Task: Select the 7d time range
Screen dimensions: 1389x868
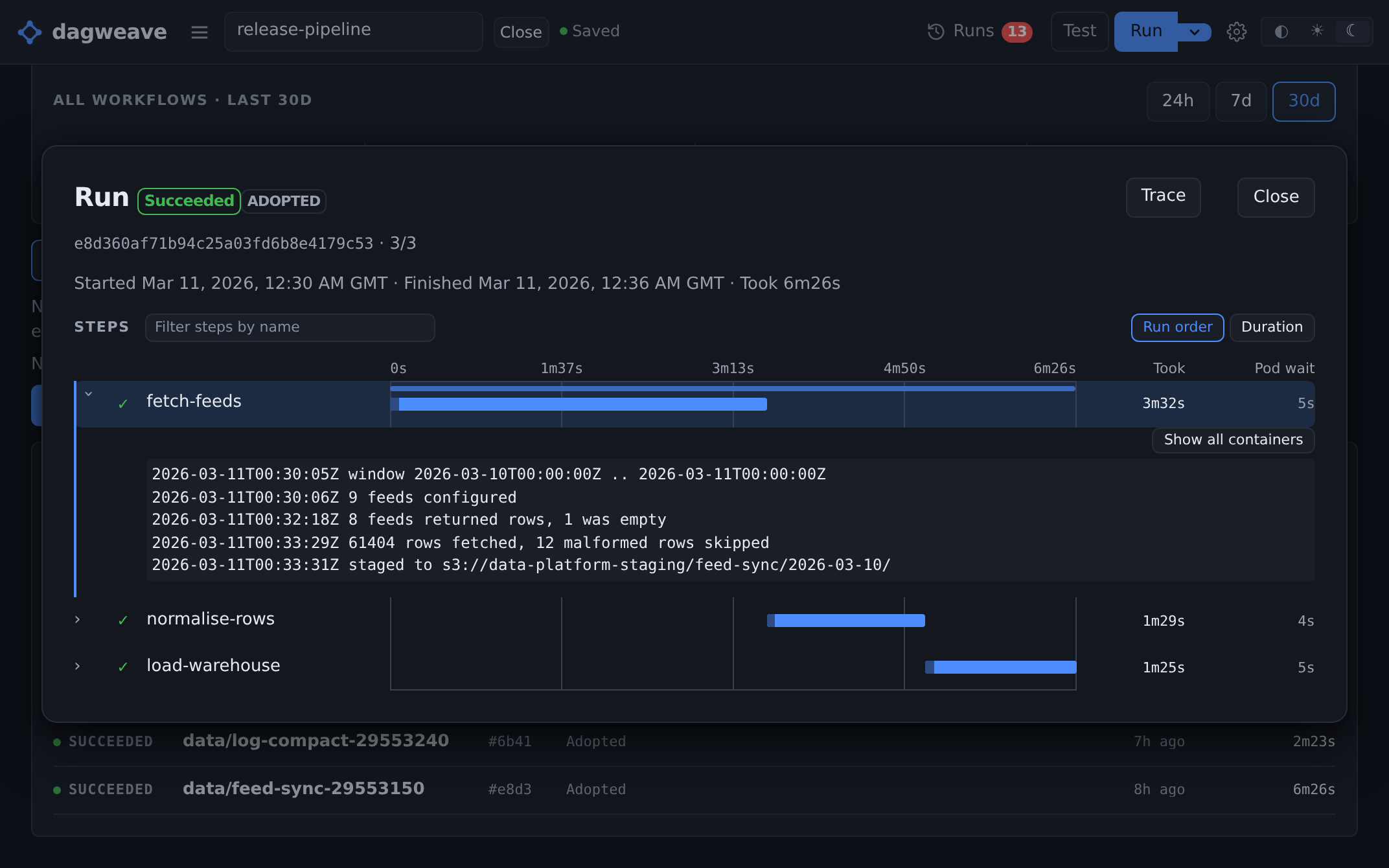Action: click(x=1241, y=101)
